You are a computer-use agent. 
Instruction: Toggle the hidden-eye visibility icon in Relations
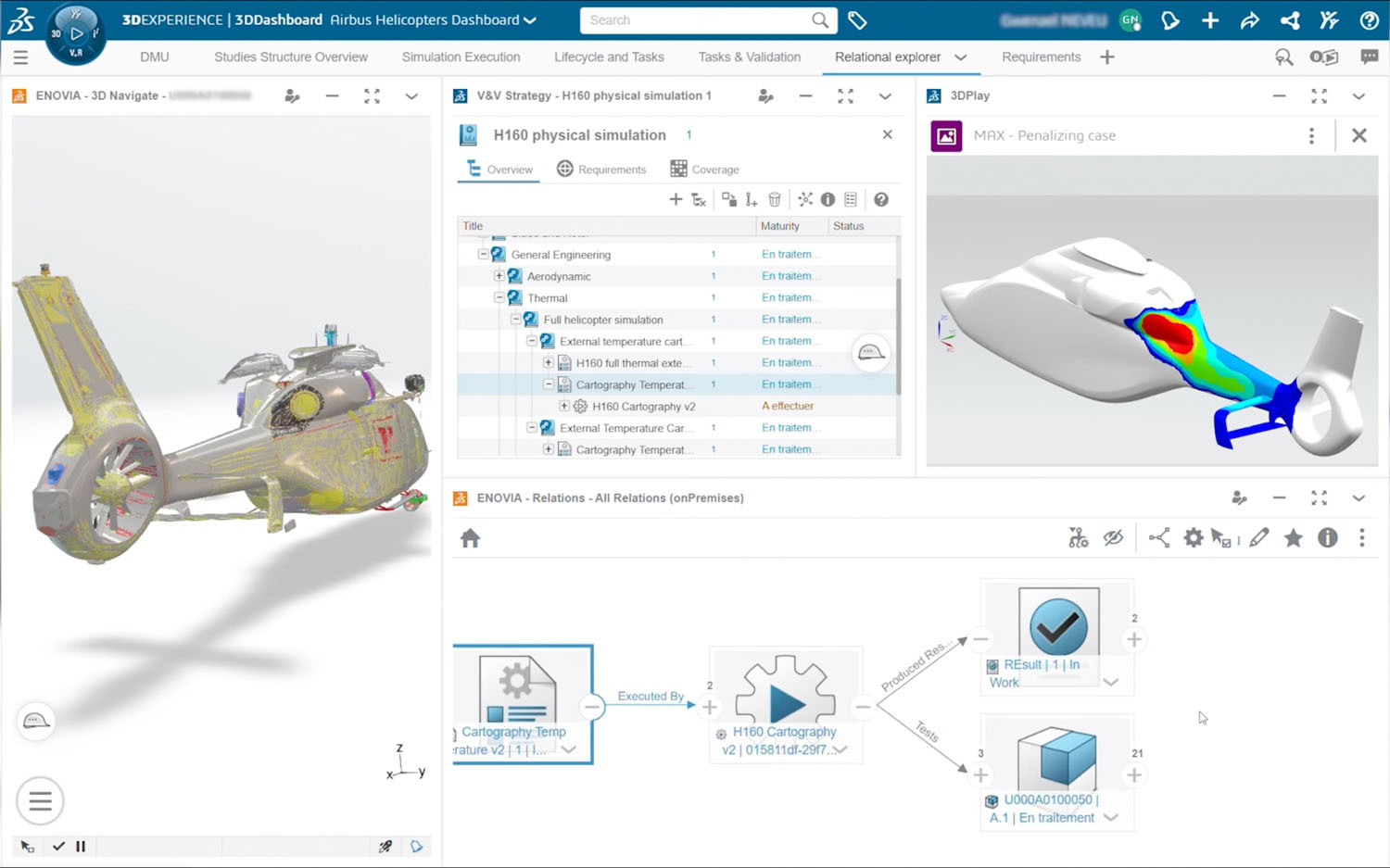tap(1113, 537)
